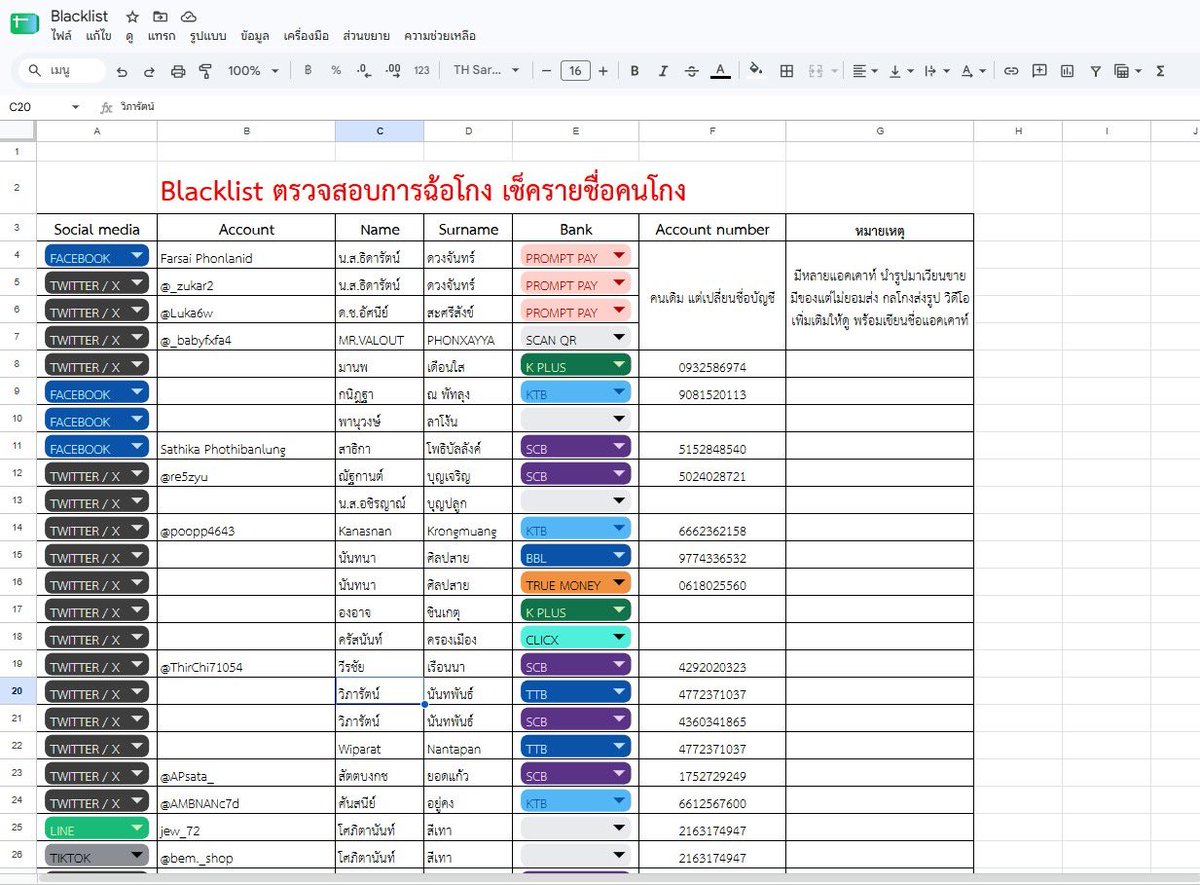Toggle italic formatting
1200x885 pixels.
tap(662, 71)
